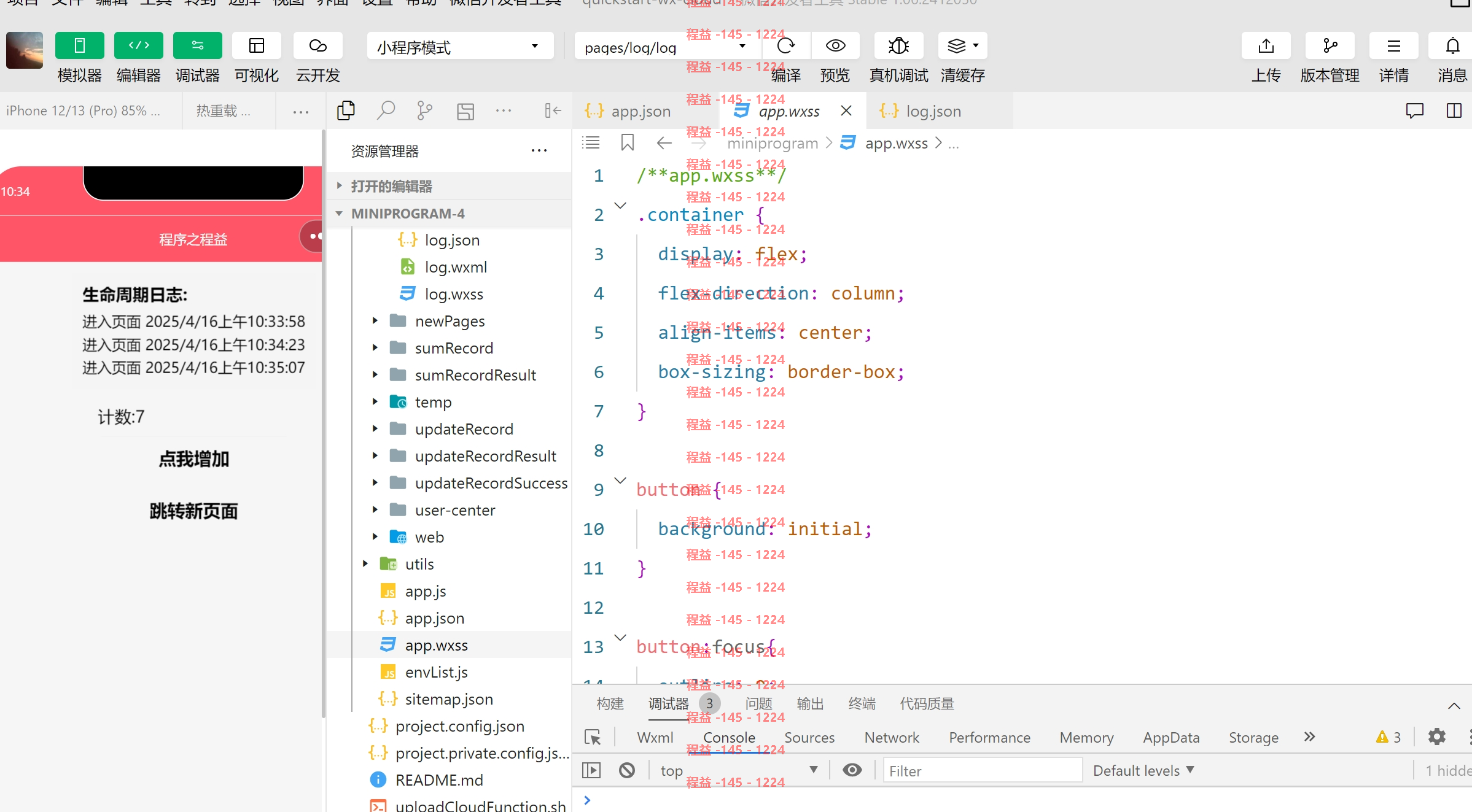This screenshot has height=812, width=1472.
Task: Click the inspect element picker icon
Action: (x=593, y=737)
